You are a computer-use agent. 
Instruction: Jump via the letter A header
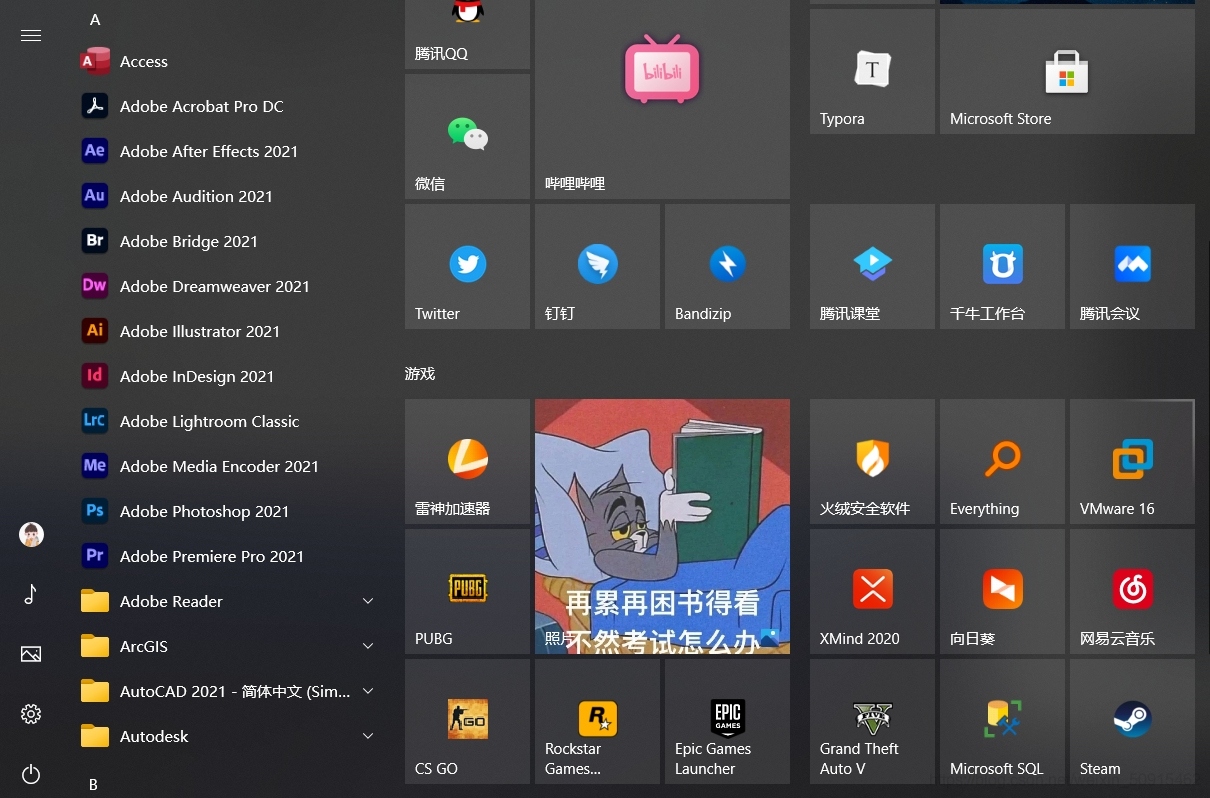tap(95, 20)
